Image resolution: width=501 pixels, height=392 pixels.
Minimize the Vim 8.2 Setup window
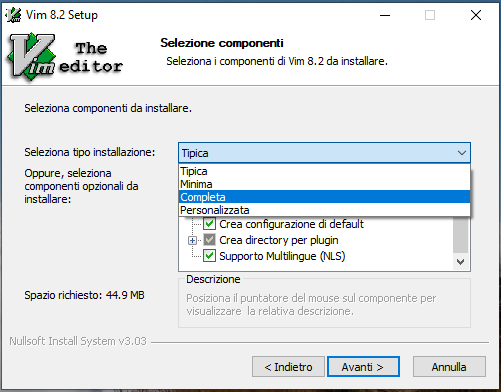pyautogui.click(x=385, y=15)
